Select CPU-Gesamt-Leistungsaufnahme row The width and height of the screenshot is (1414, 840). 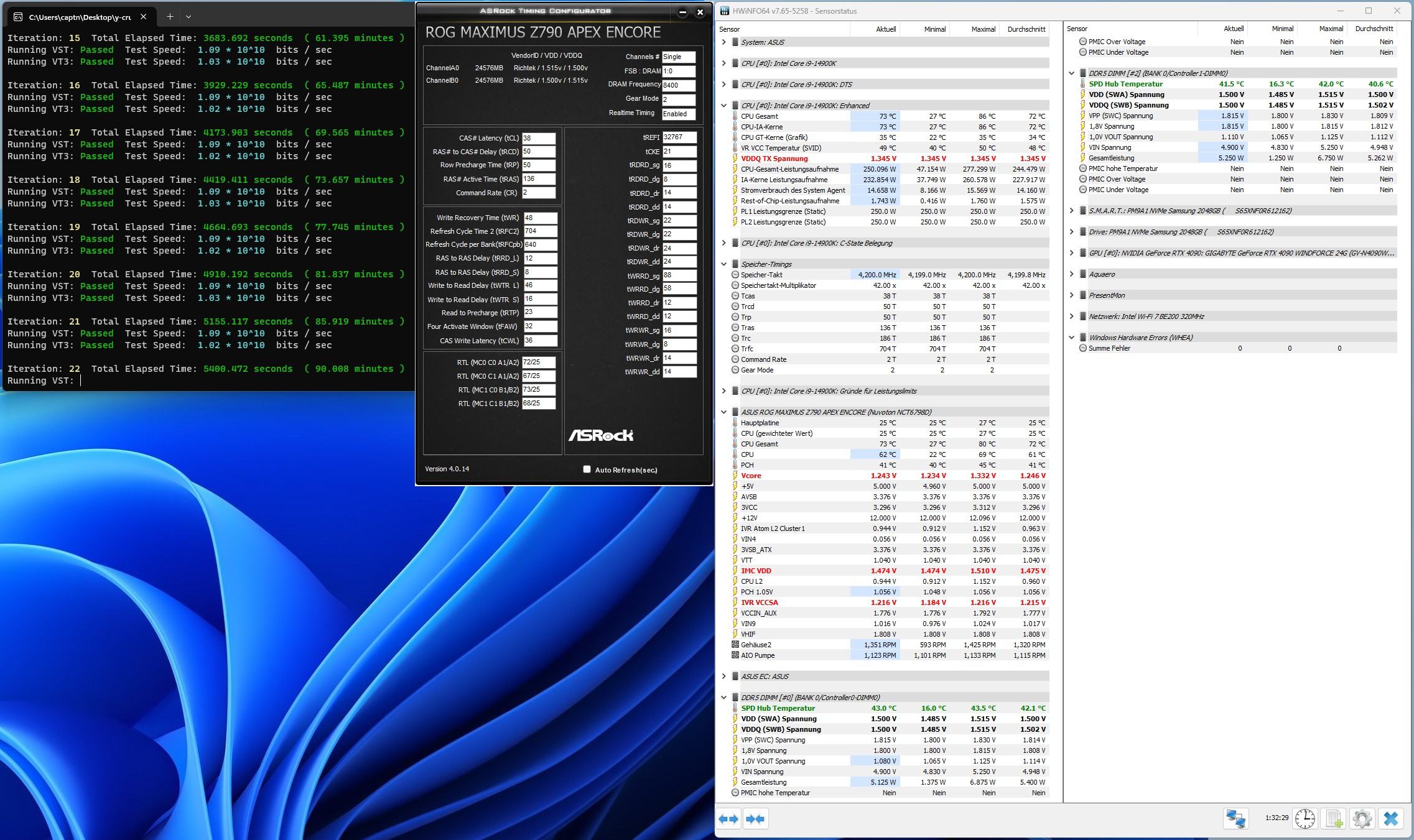(x=890, y=169)
